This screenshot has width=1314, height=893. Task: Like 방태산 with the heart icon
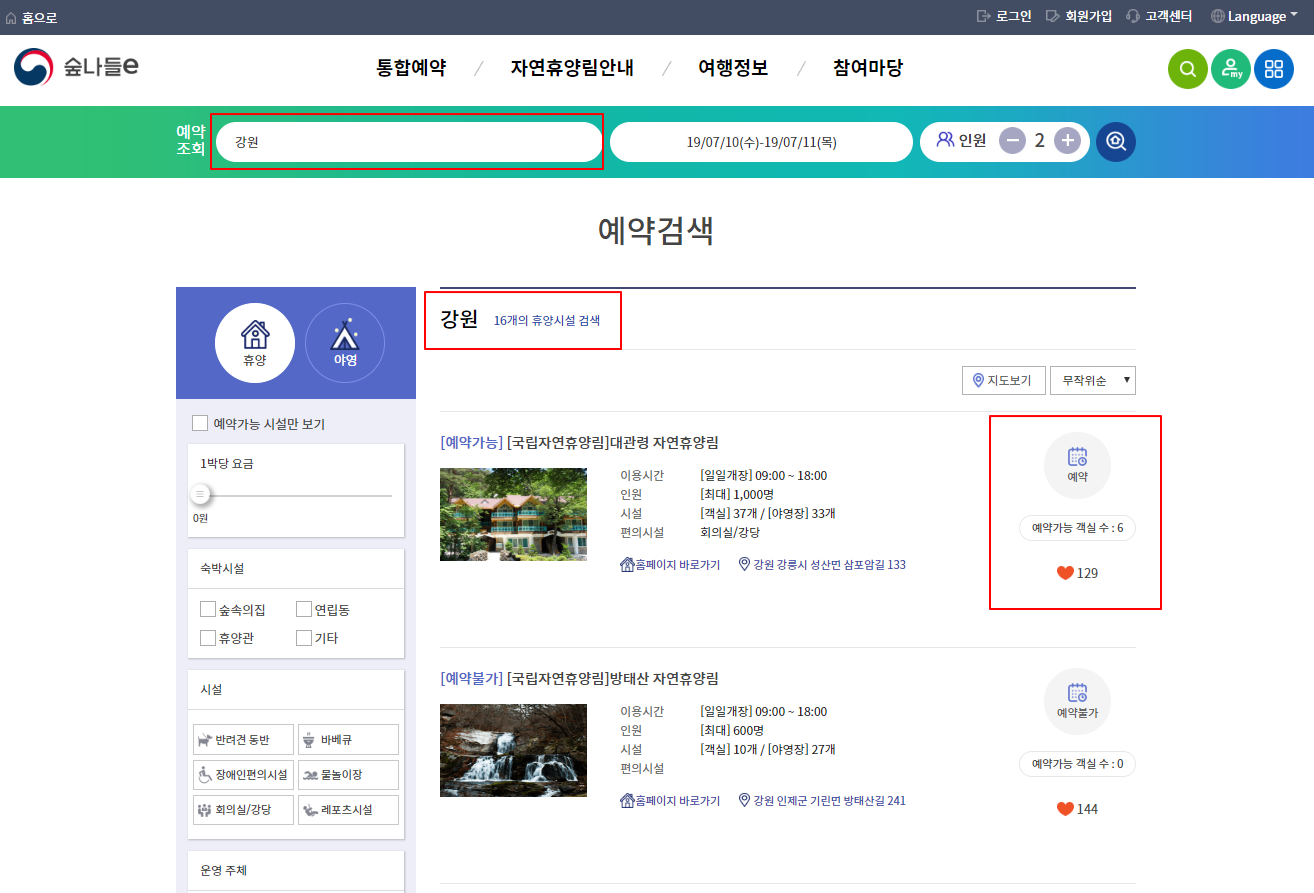point(1065,809)
